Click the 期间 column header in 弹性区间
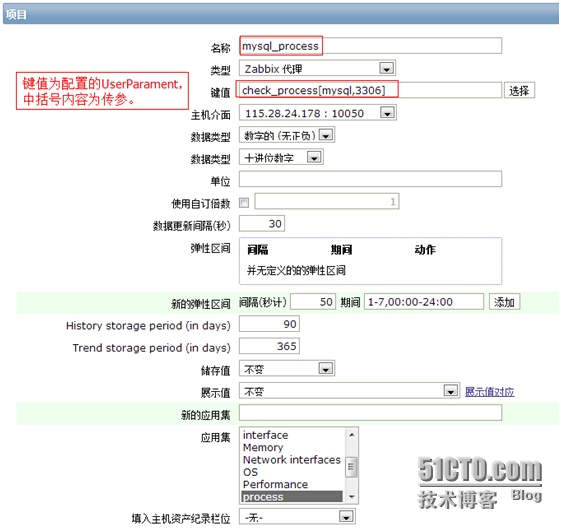Image resolution: width=561 pixels, height=528 pixels. tap(342, 249)
